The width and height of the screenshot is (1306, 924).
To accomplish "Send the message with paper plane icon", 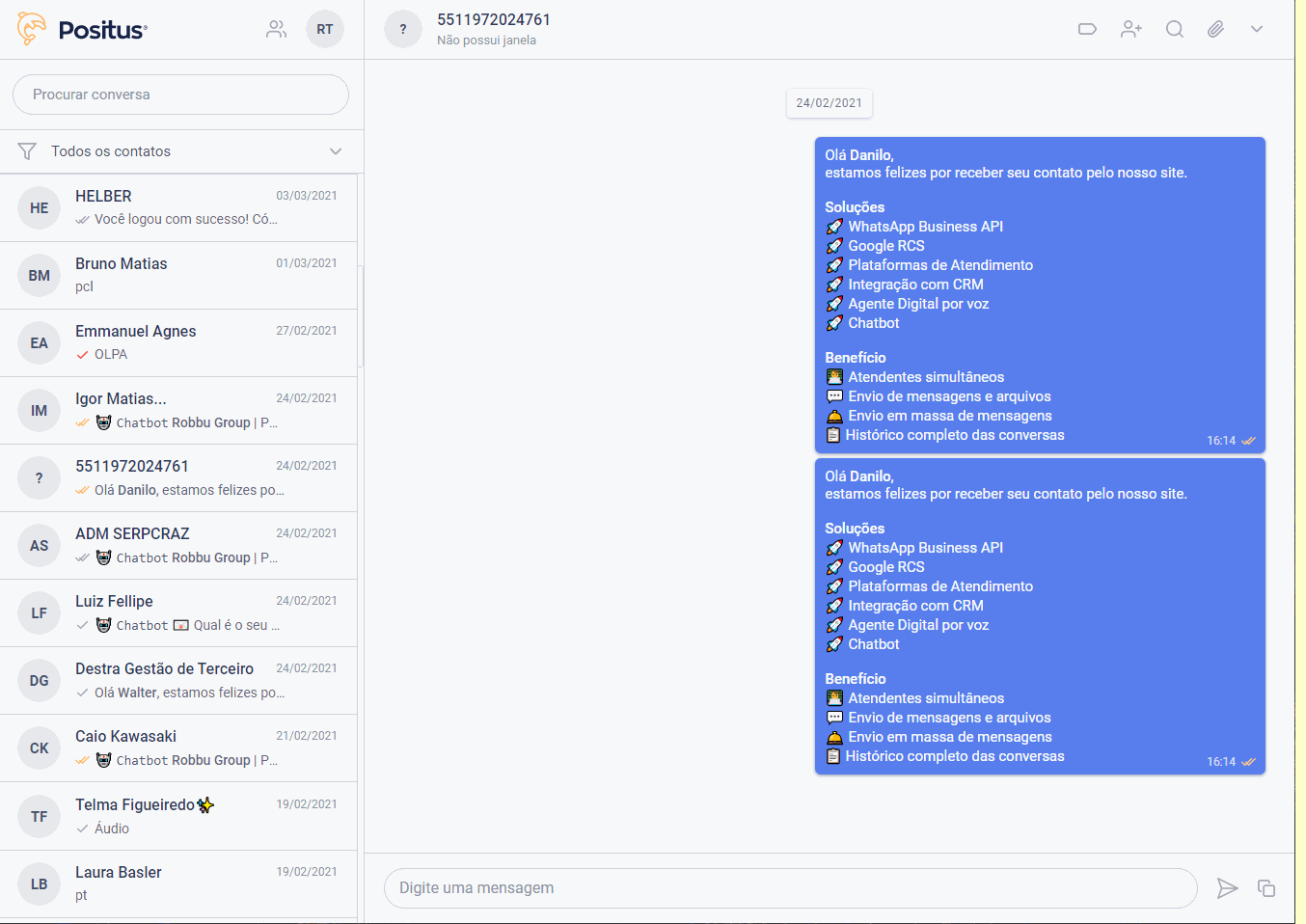I will (1227, 888).
